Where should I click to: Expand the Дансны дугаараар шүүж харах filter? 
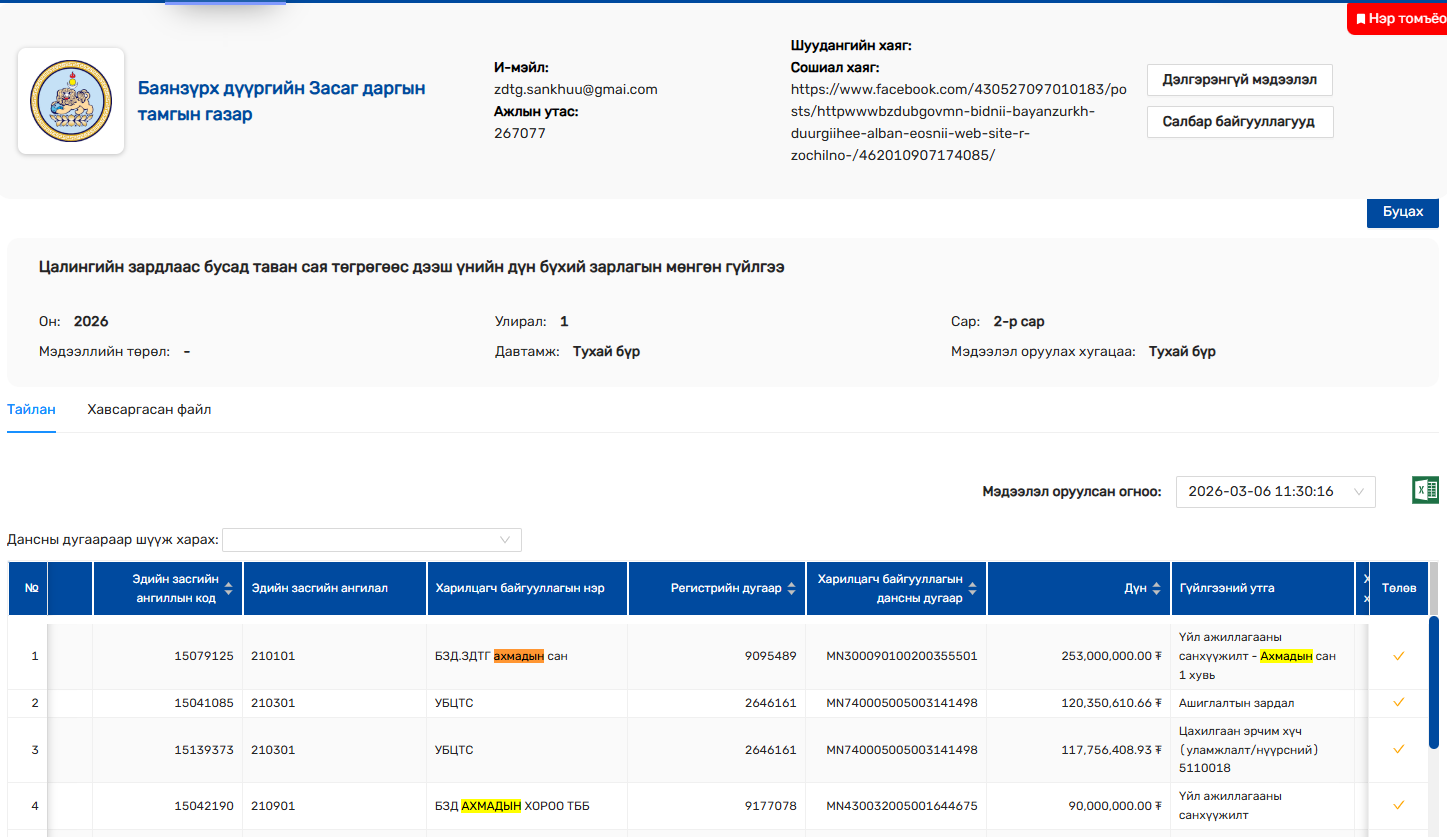(372, 540)
